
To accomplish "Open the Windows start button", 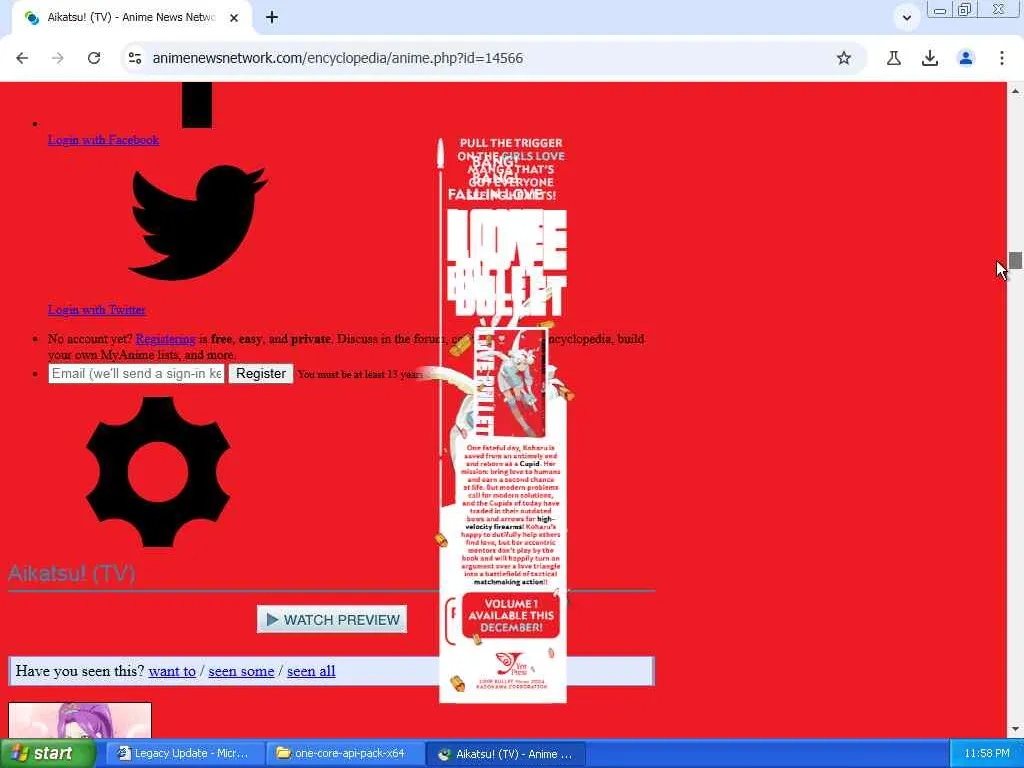I will coord(47,754).
